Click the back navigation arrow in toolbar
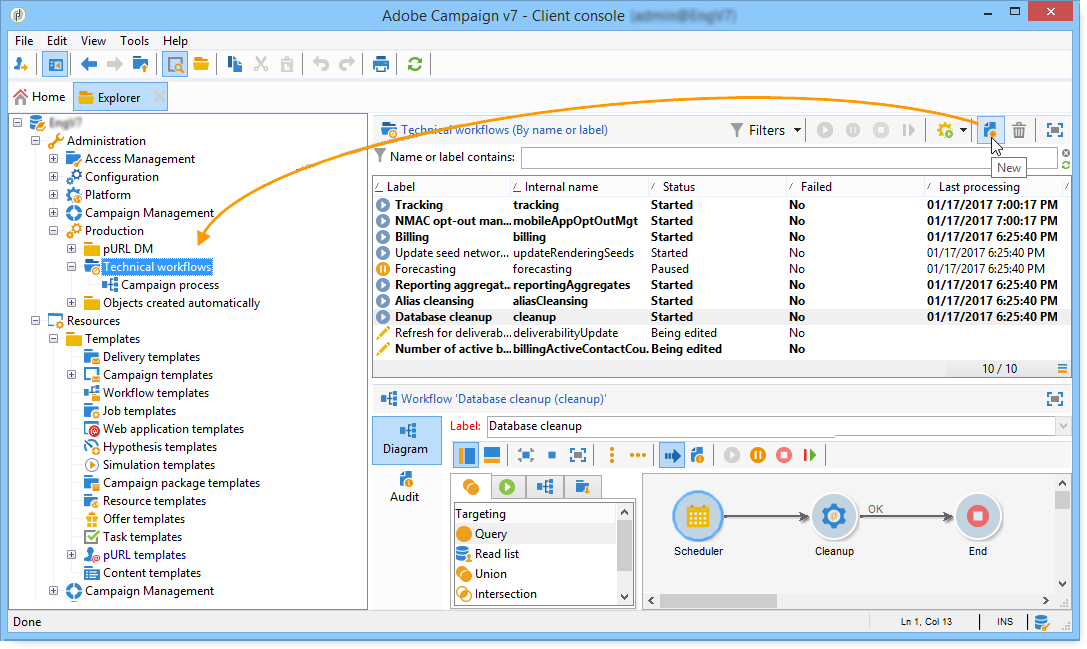 [89, 64]
